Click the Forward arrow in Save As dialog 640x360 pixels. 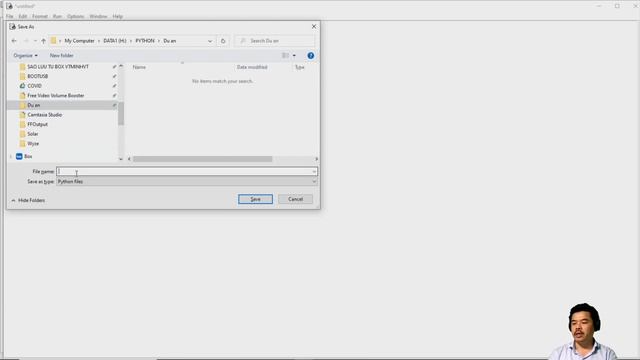click(x=26, y=41)
